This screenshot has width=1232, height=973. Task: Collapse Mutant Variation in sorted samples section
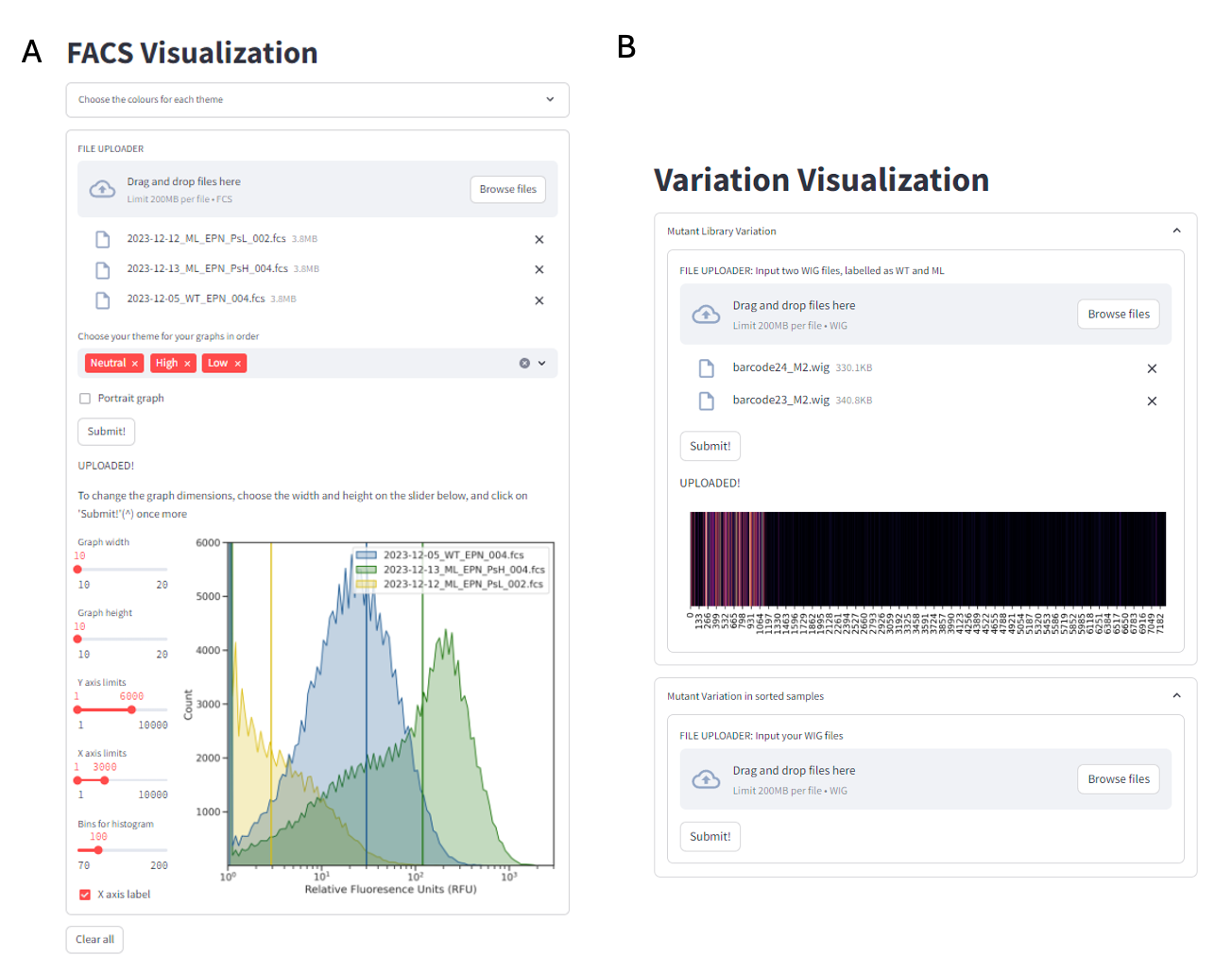[1176, 696]
